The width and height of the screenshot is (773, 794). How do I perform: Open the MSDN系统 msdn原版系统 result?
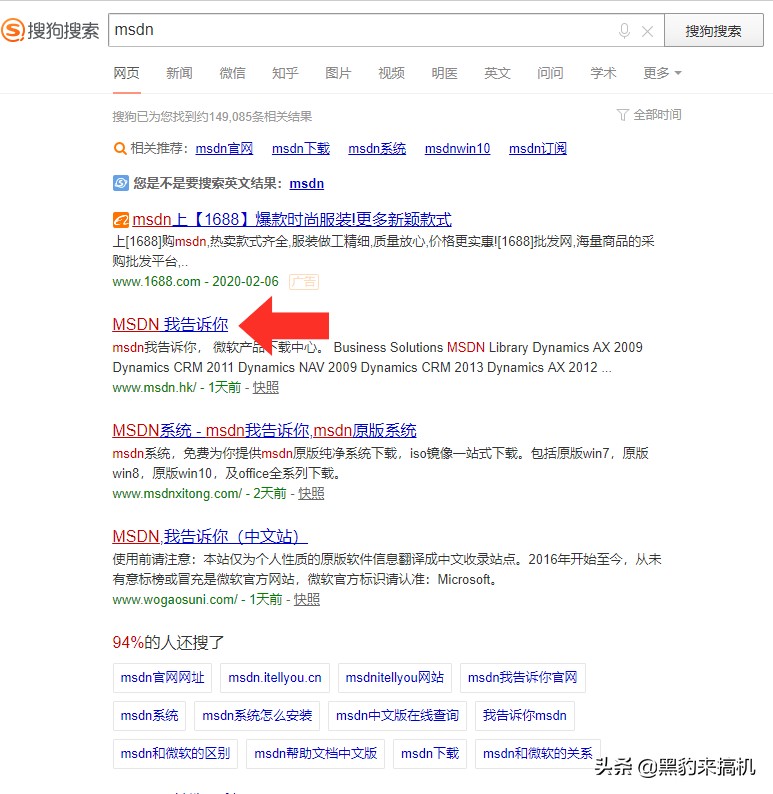264,430
